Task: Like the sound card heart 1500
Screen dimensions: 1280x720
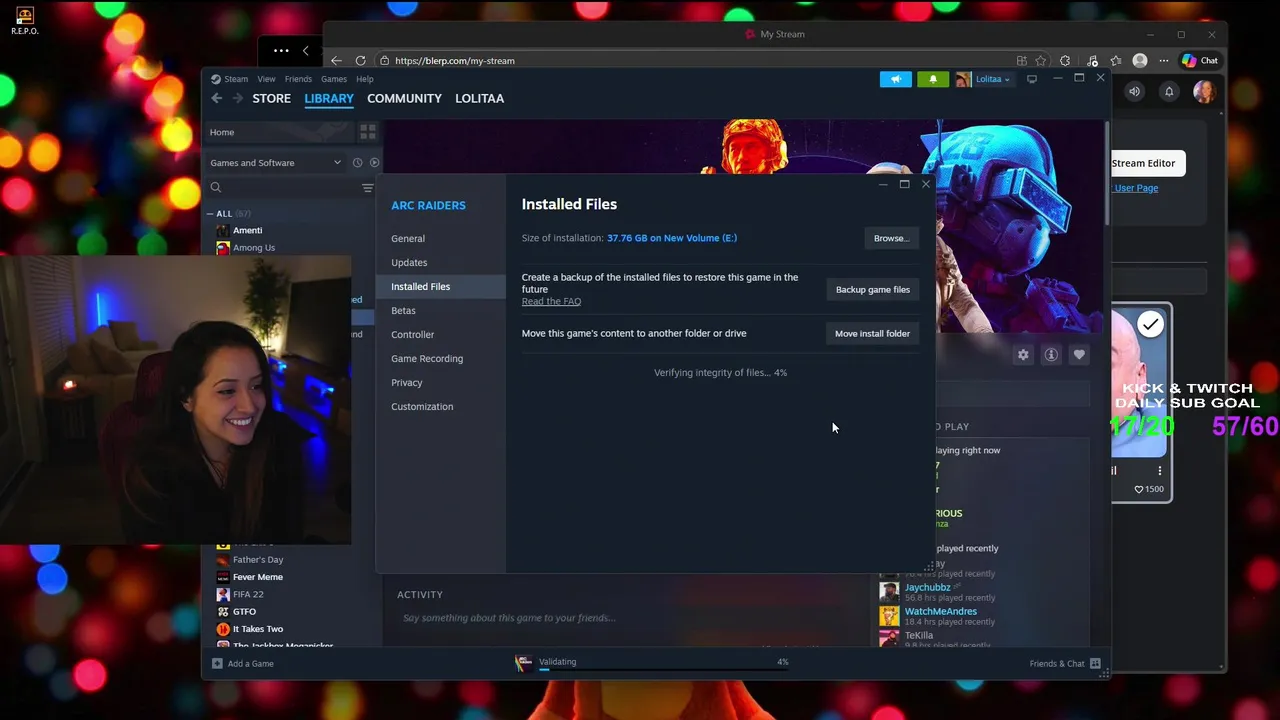Action: (x=1149, y=489)
